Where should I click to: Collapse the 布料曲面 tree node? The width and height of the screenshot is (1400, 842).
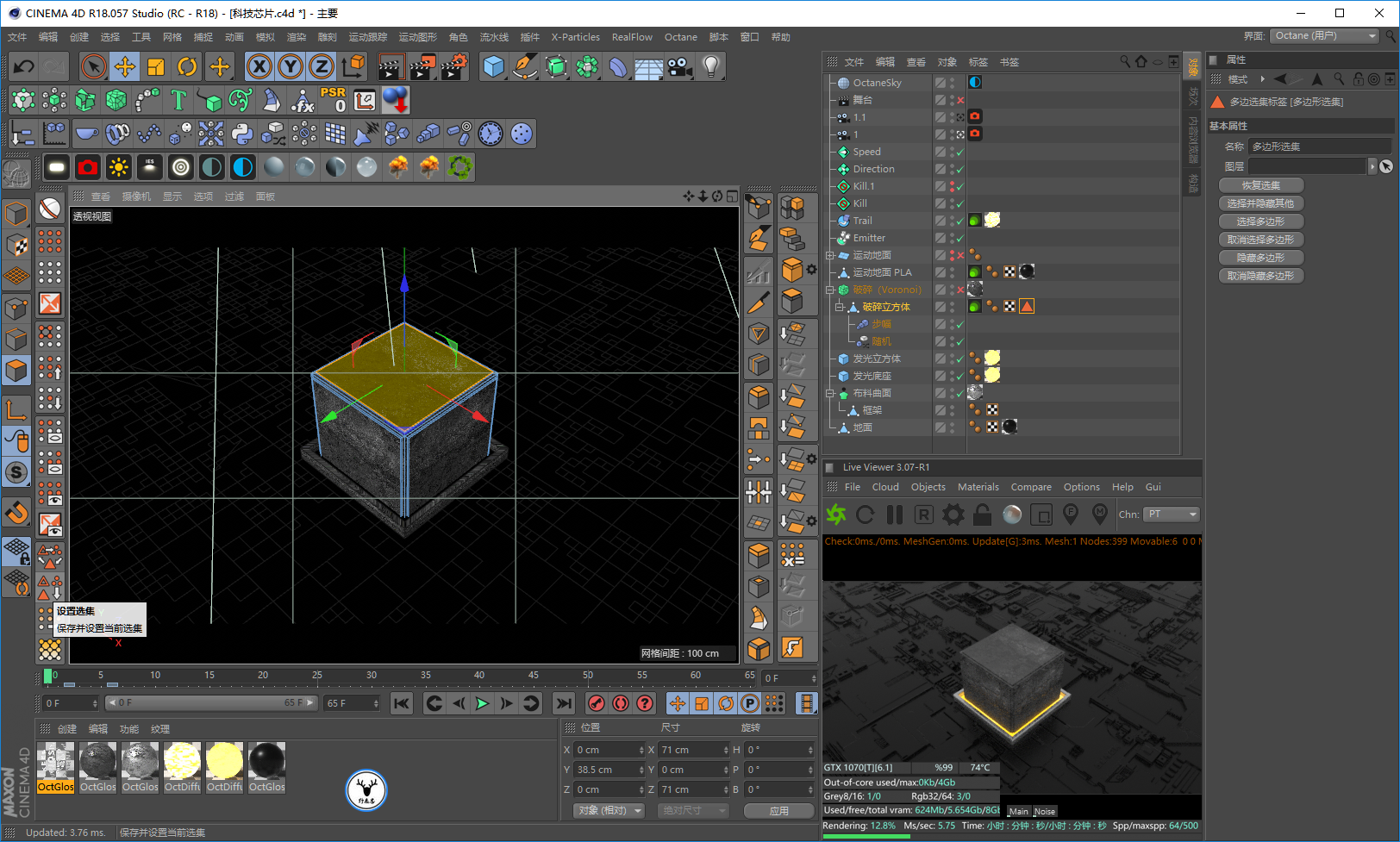(829, 393)
